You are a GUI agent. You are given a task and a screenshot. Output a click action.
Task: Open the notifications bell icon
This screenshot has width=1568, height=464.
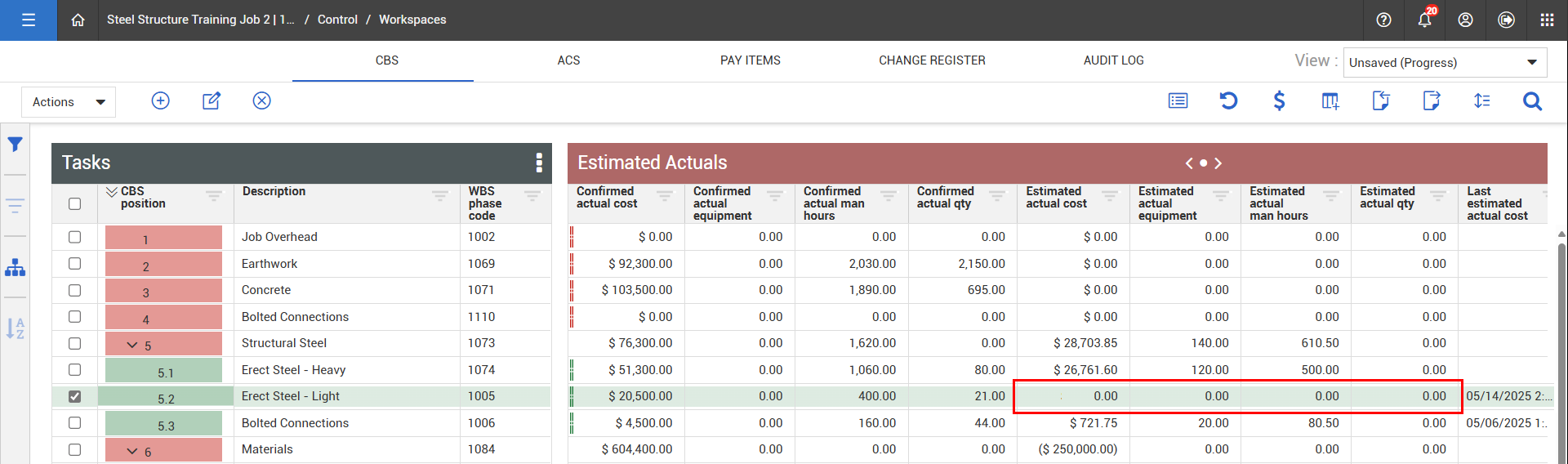click(1424, 20)
